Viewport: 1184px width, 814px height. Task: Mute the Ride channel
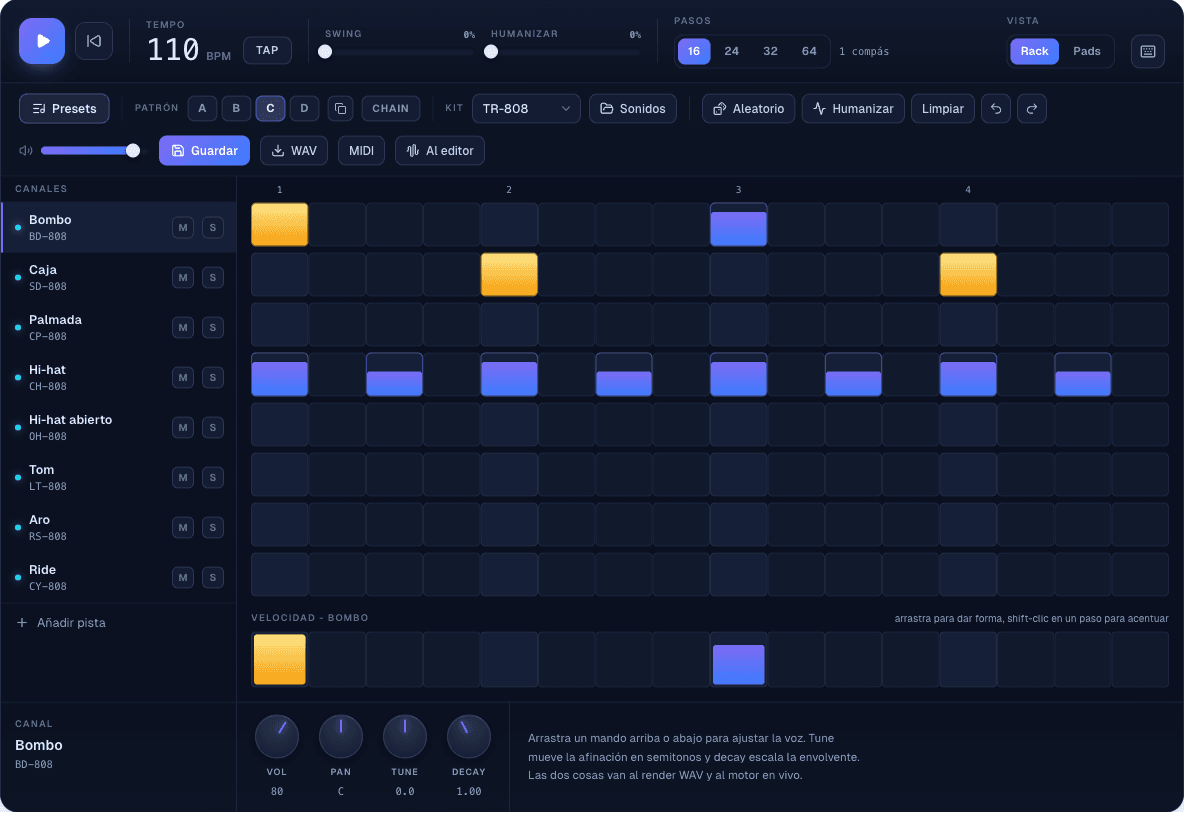[183, 578]
